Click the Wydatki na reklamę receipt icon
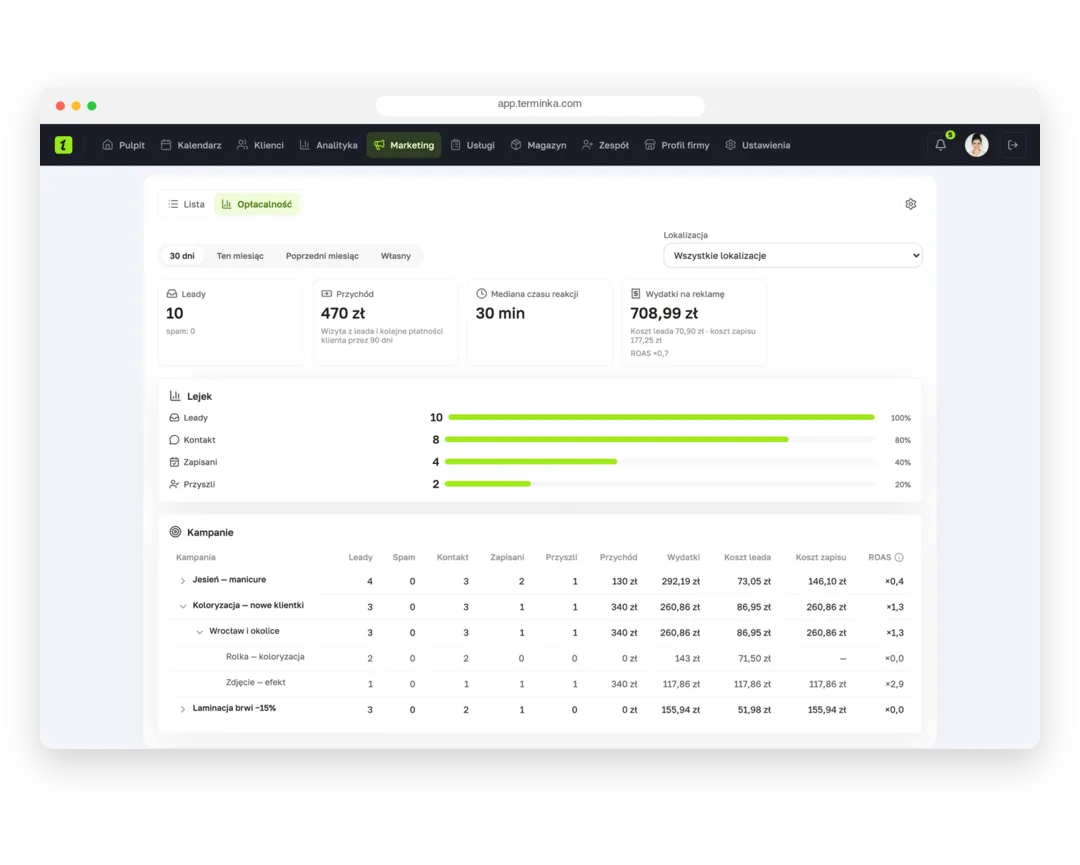This screenshot has width=1080, height=865. [x=636, y=293]
